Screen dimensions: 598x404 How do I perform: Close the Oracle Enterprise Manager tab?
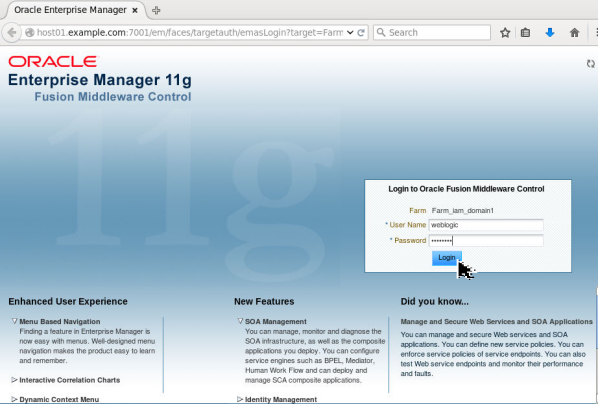click(x=135, y=11)
